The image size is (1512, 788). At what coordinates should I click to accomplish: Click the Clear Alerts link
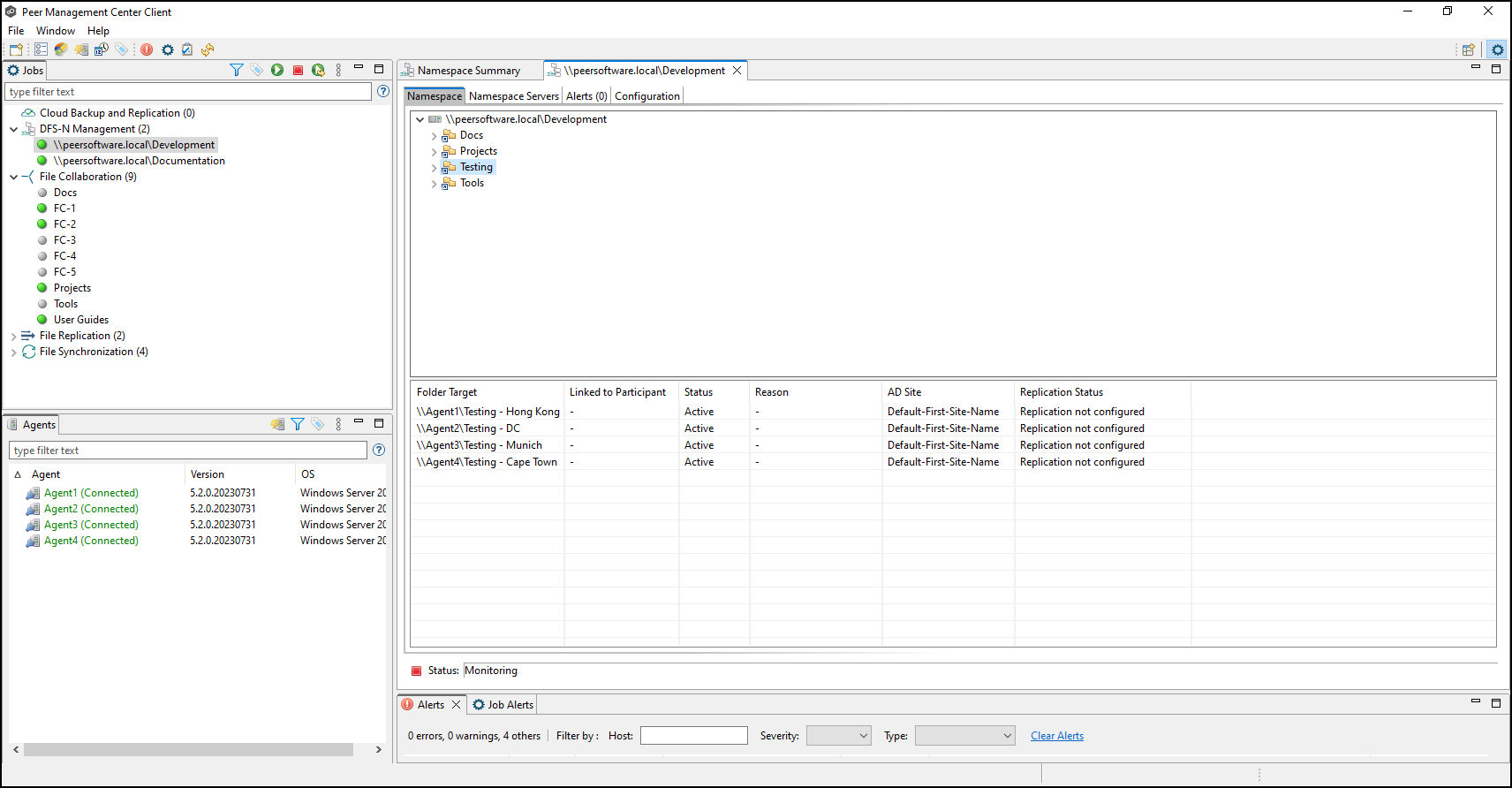tap(1056, 736)
